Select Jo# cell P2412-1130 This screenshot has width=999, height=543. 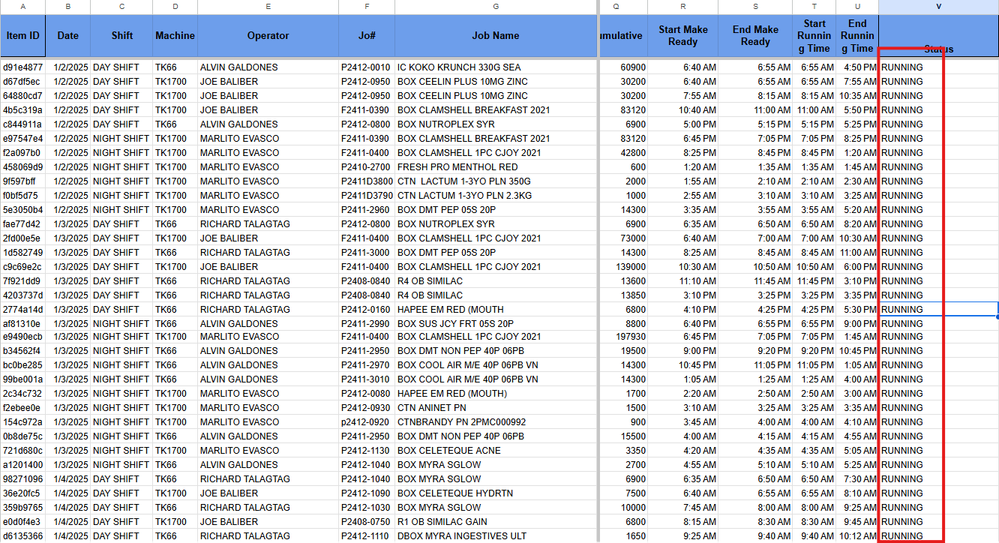(x=366, y=451)
